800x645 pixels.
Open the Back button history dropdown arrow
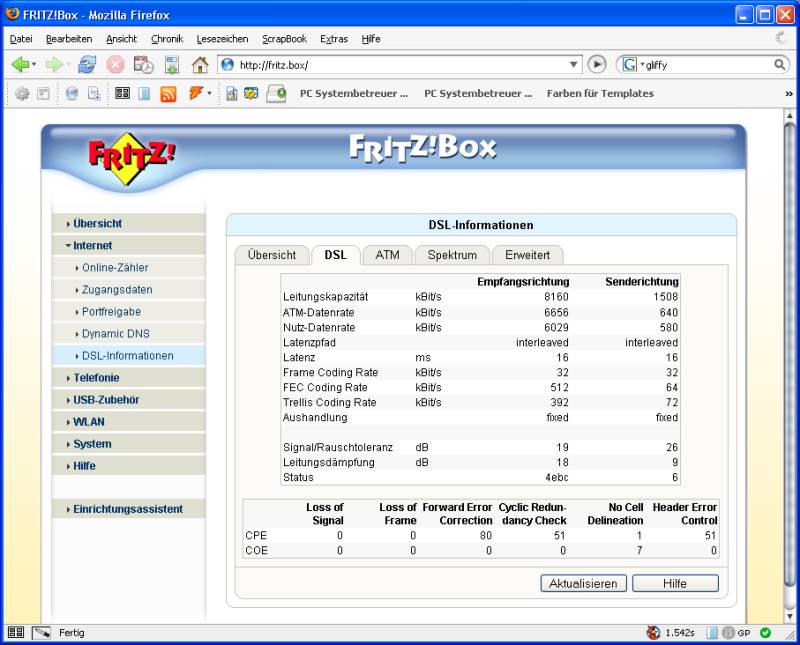coord(34,65)
